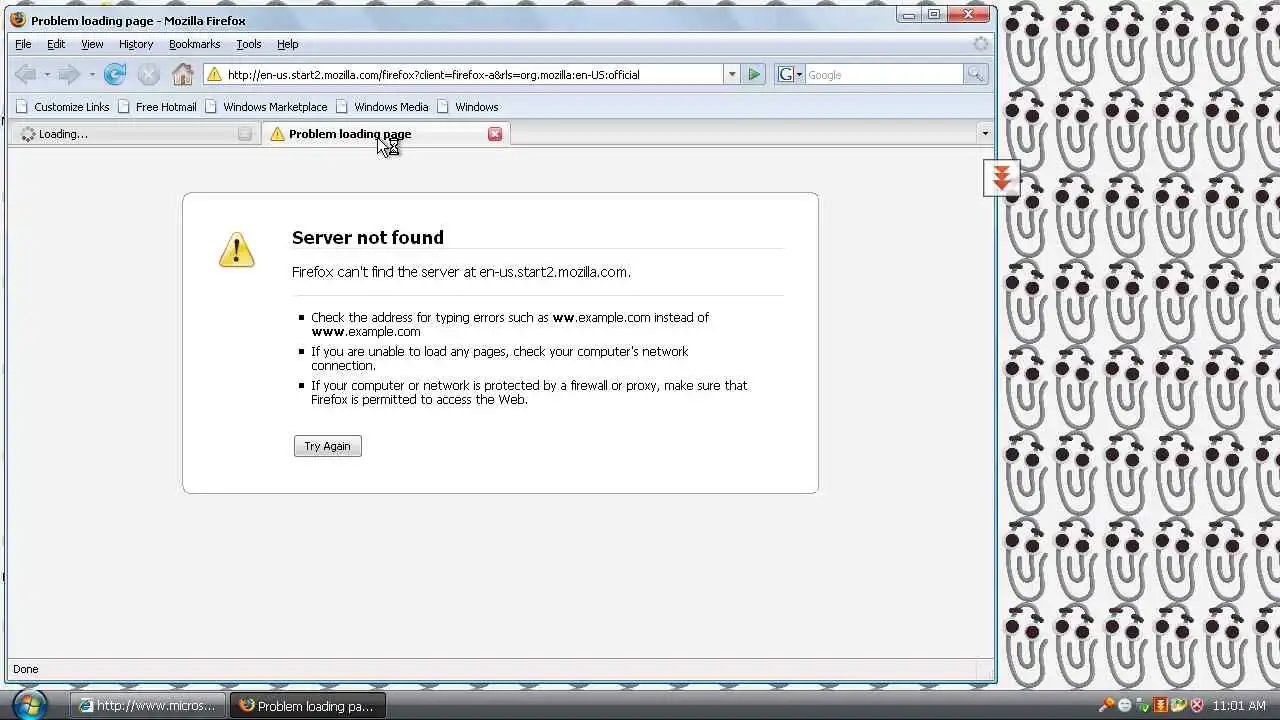Click the Stop loading button
This screenshot has width=1280, height=720.
pos(148,74)
